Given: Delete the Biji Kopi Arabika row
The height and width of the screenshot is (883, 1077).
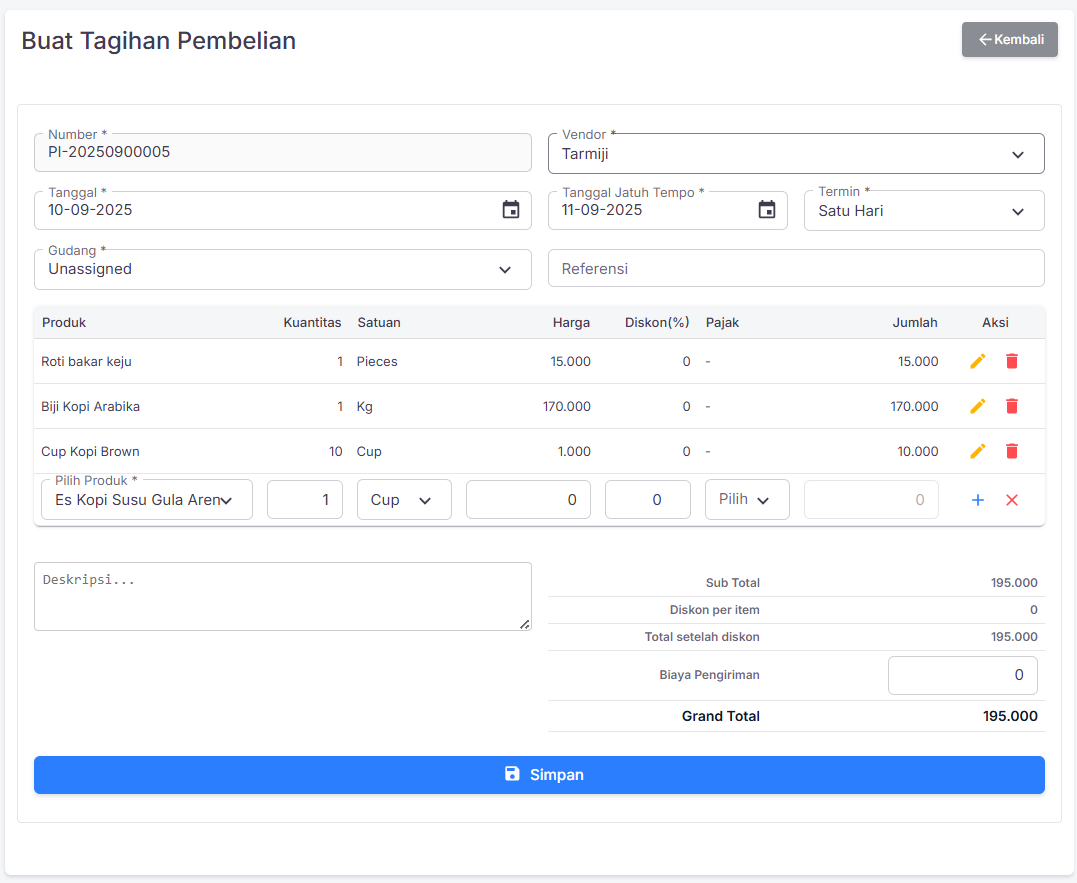Looking at the screenshot, I should pyautogui.click(x=1011, y=406).
